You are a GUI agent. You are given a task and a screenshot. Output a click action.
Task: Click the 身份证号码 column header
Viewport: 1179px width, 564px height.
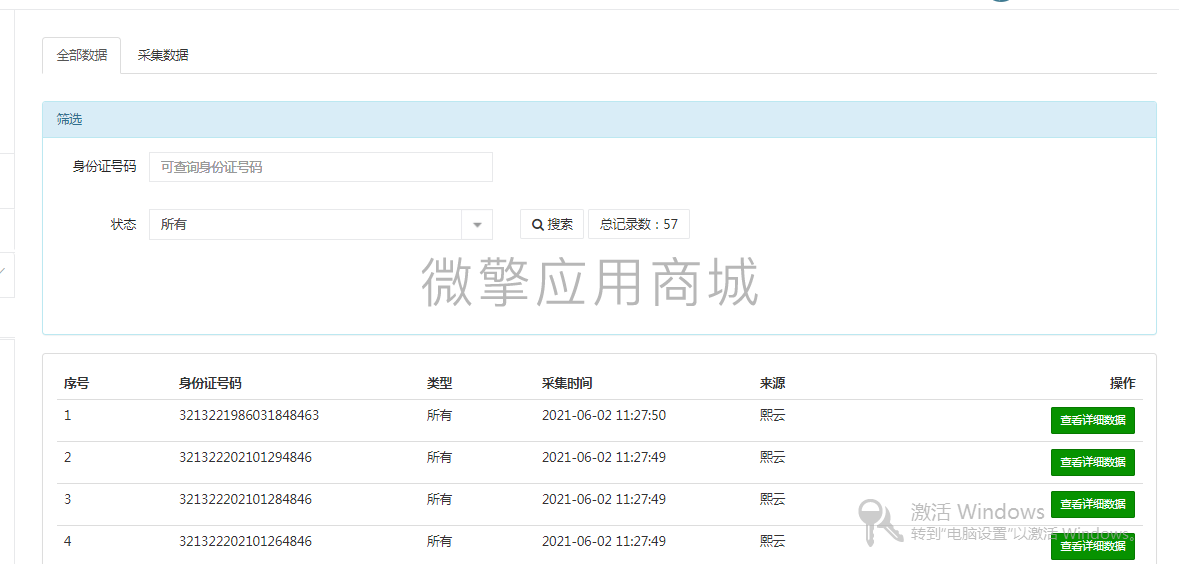pyautogui.click(x=211, y=384)
